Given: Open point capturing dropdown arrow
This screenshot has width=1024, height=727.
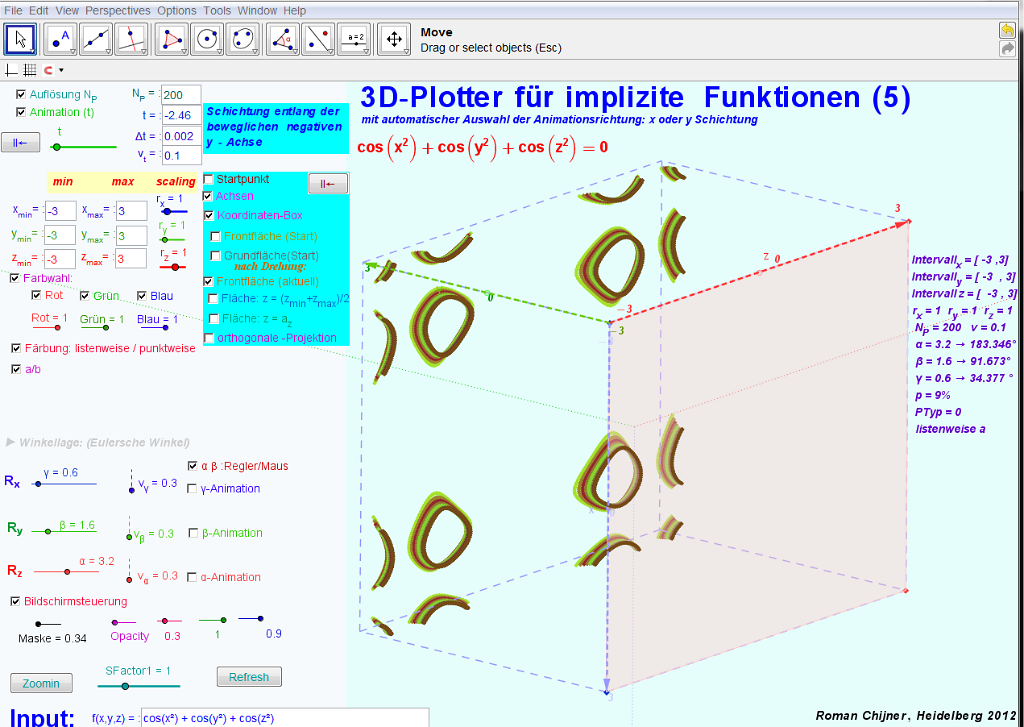Looking at the screenshot, I should [61, 71].
